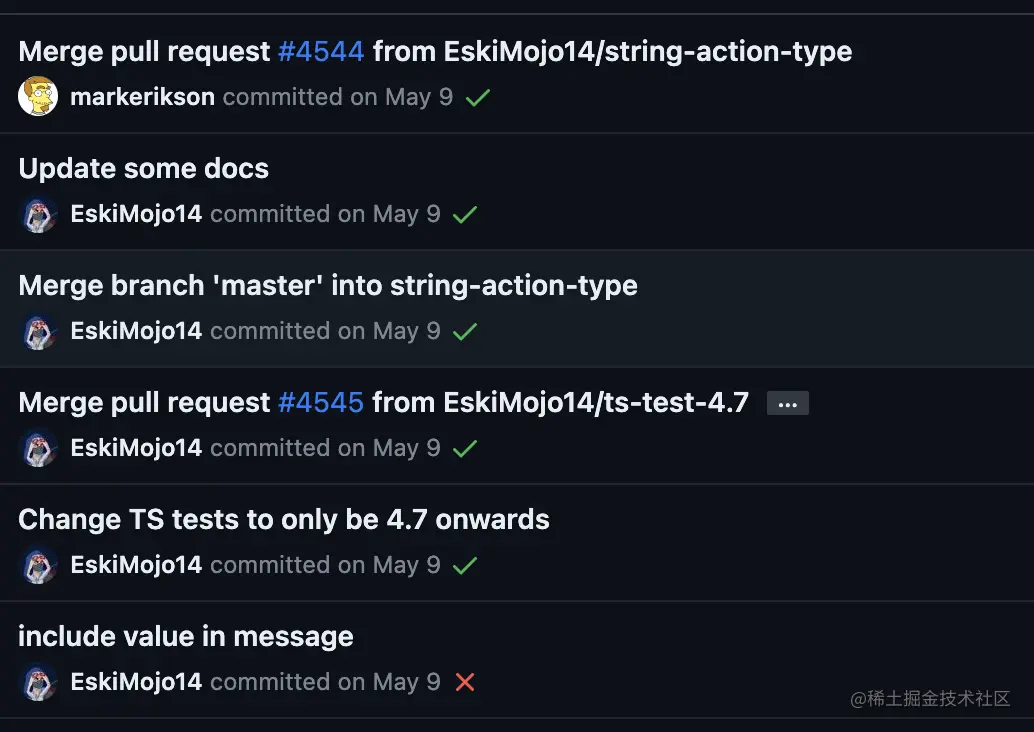This screenshot has width=1034, height=732.
Task: Open the red failed status for "include value in message"
Action: click(465, 682)
